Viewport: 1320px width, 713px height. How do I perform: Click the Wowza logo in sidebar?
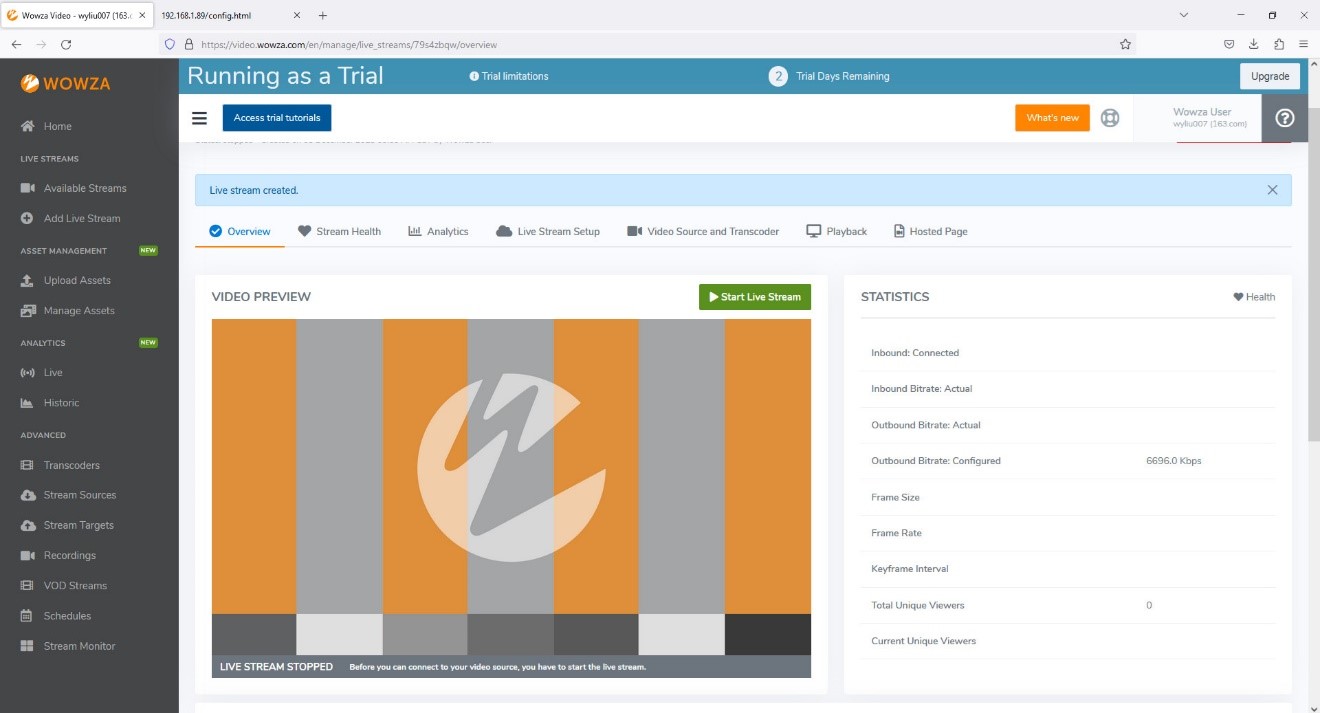coord(66,84)
